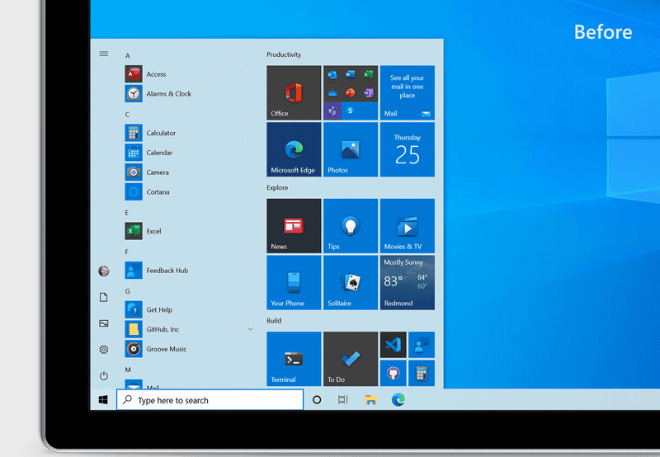Open the Photos tile
Screen dimensions: 660x457
(x=350, y=150)
